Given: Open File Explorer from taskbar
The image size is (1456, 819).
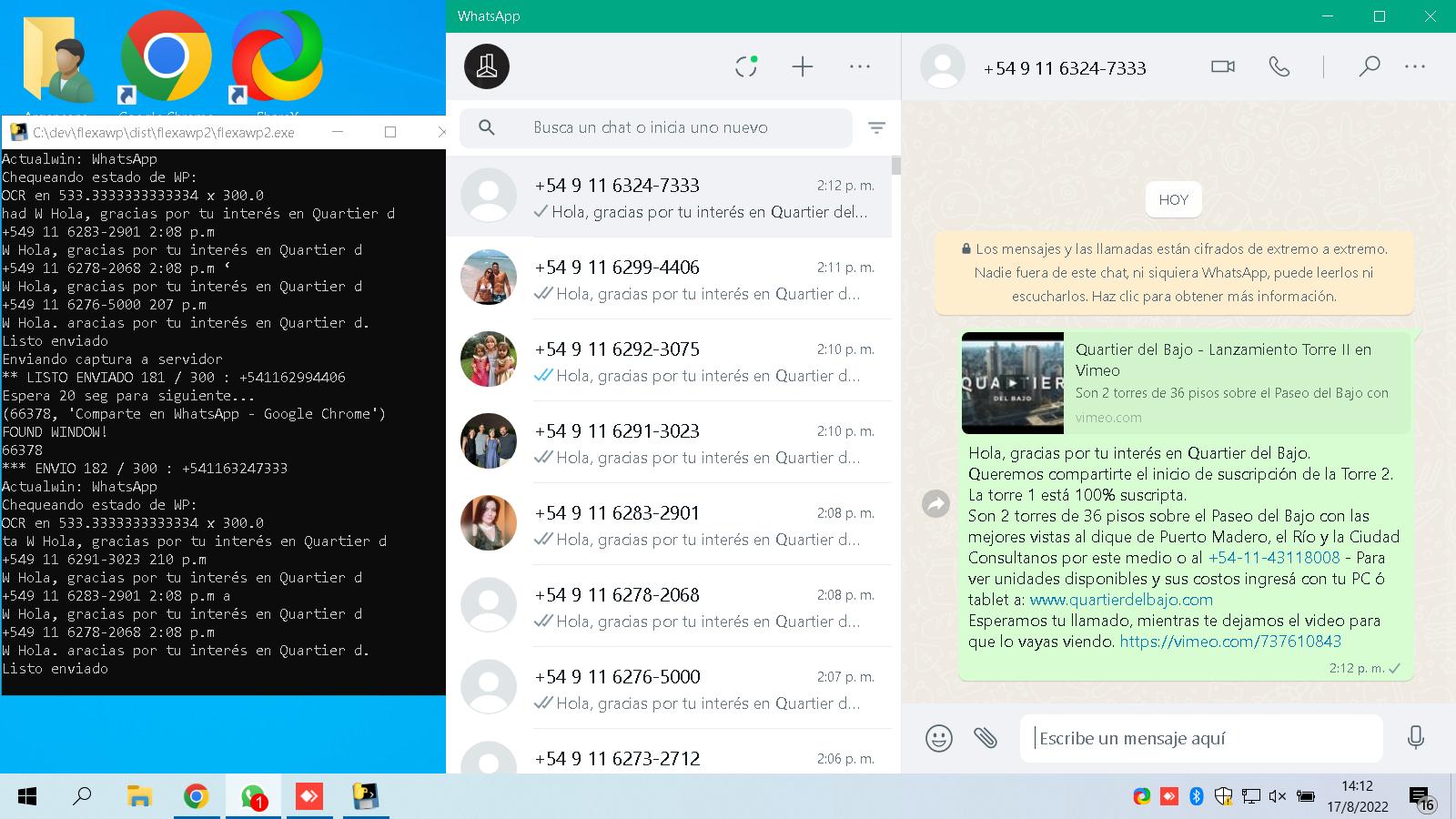Looking at the screenshot, I should (x=138, y=797).
